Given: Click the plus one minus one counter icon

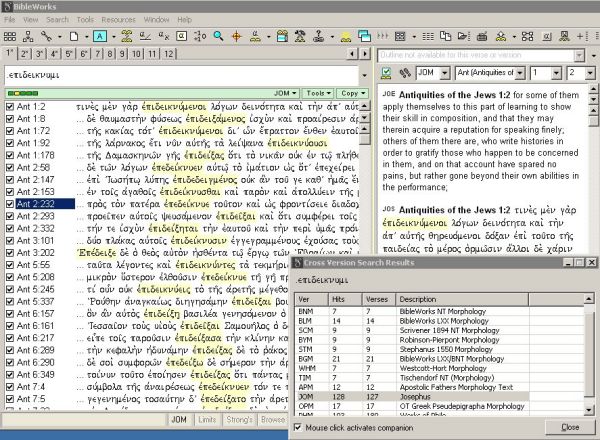Looking at the screenshot, I should [200, 36].
